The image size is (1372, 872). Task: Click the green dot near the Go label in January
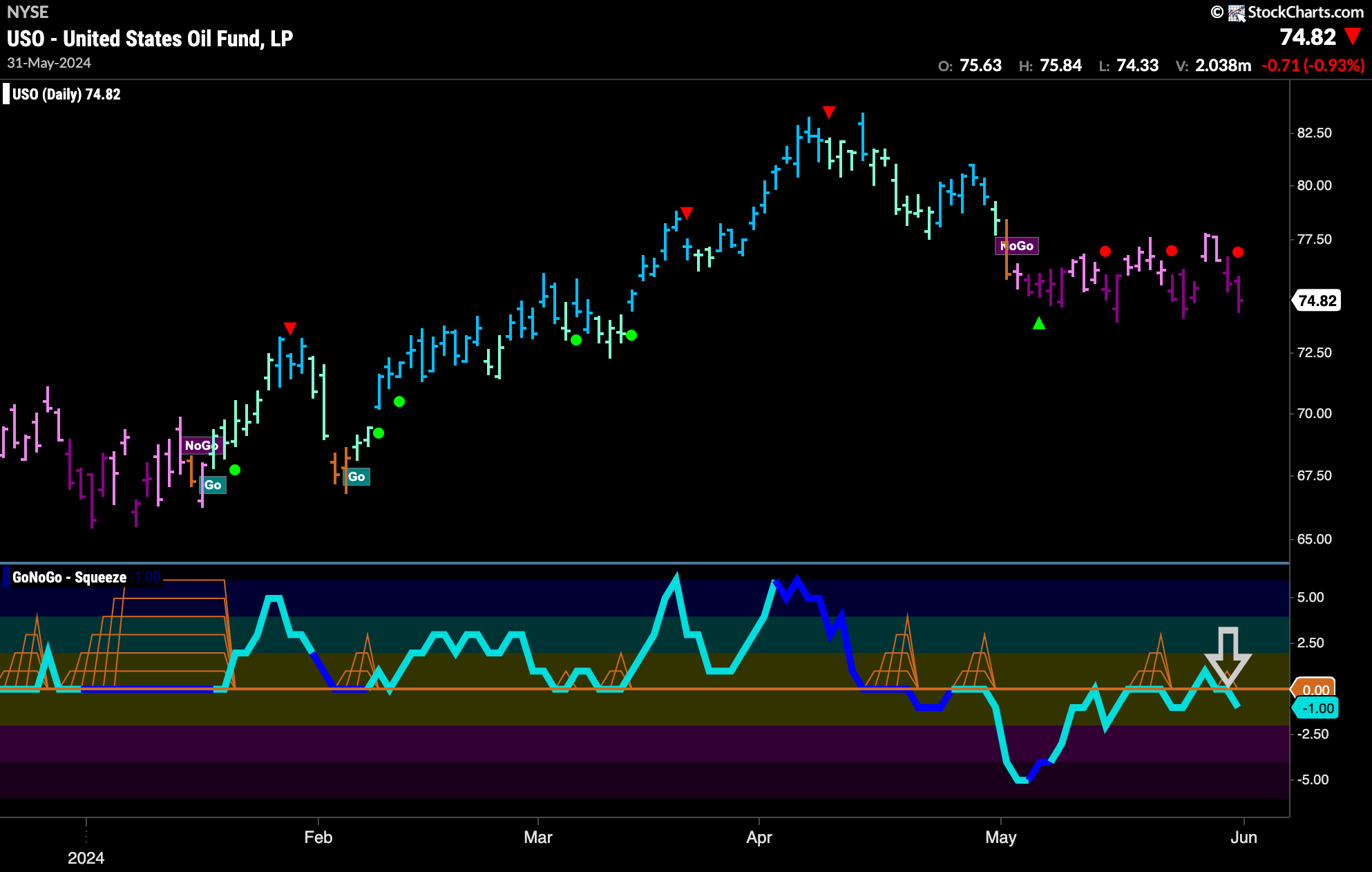[235, 470]
